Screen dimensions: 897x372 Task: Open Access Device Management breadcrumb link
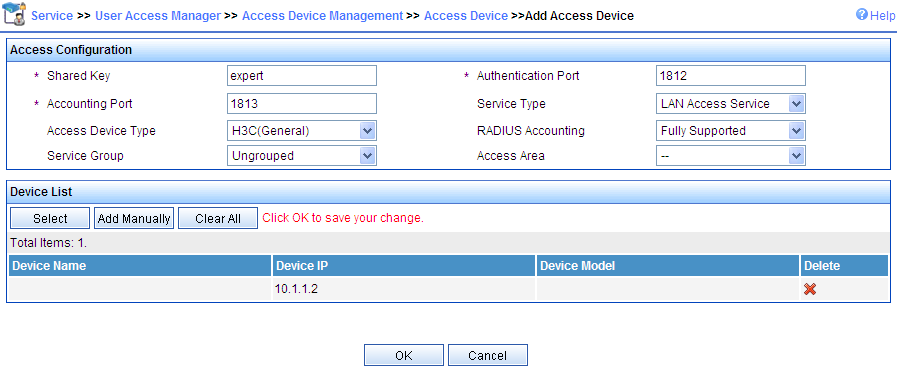click(323, 16)
